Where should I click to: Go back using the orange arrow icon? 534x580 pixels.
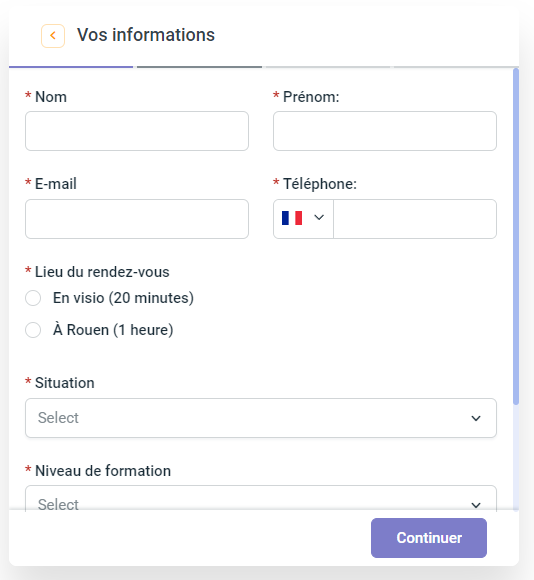click(x=53, y=36)
